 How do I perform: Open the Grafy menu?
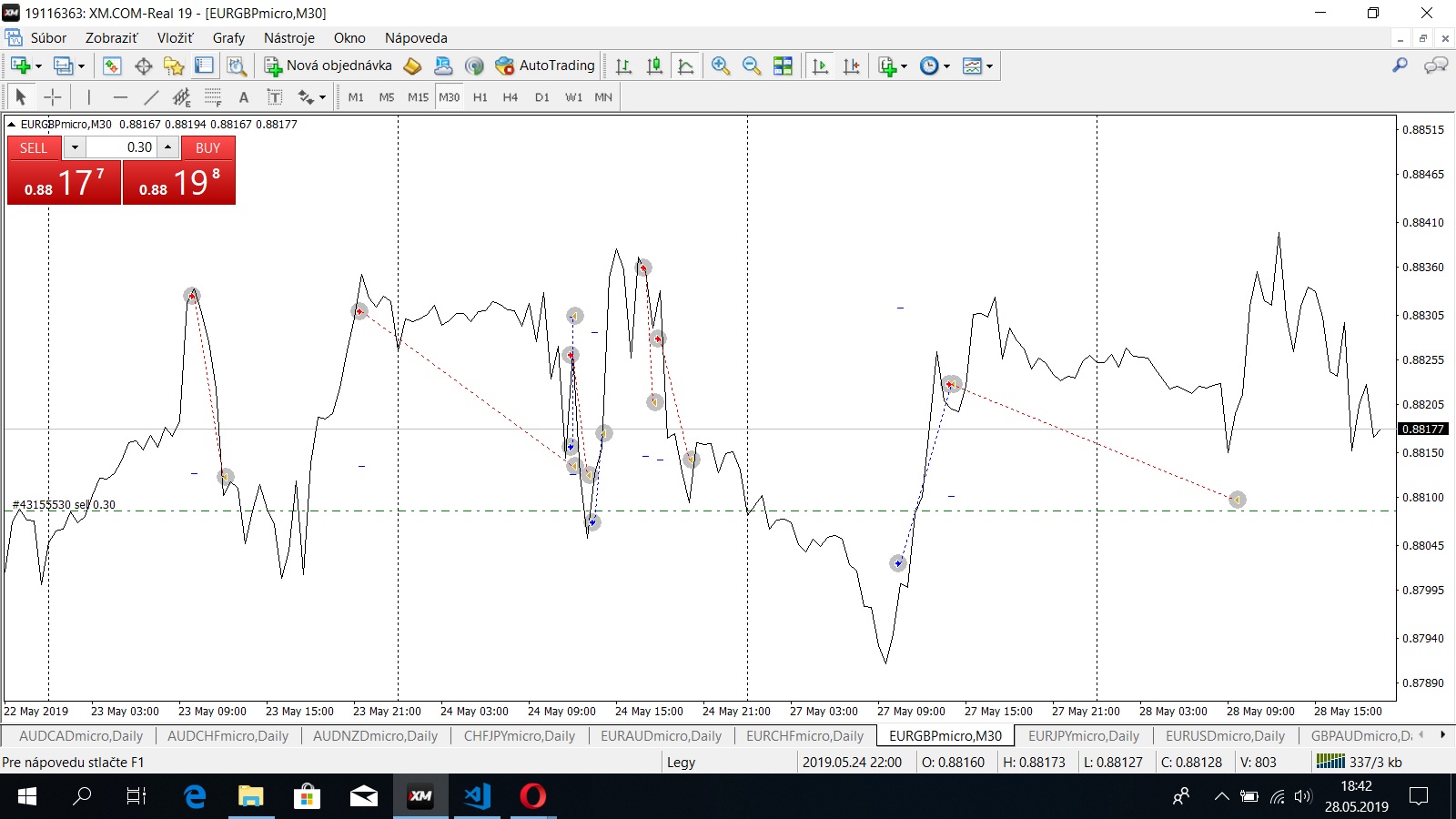(x=228, y=38)
